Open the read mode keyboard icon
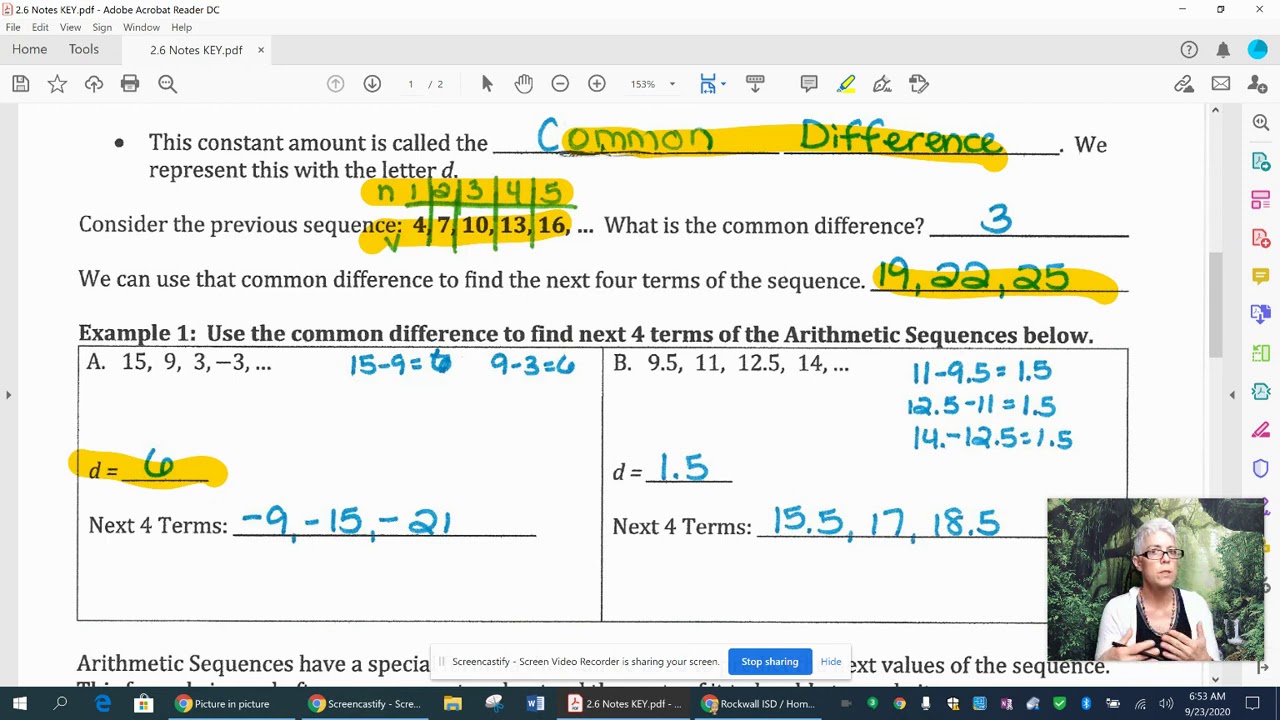1280x720 pixels. (755, 84)
